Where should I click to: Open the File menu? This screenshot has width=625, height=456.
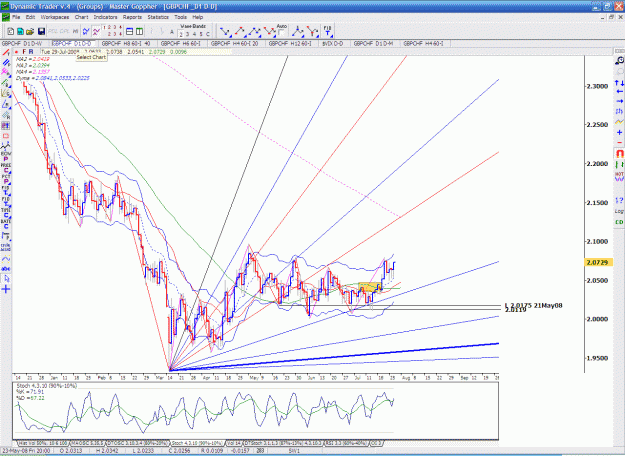[16, 17]
